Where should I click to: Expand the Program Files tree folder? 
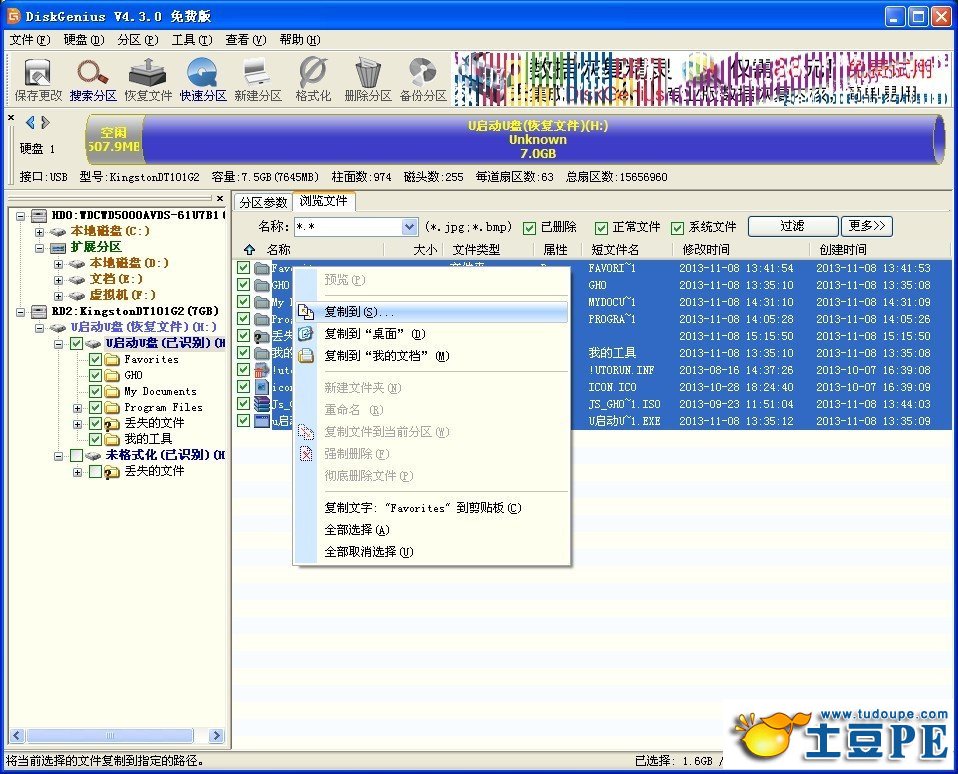[x=78, y=408]
